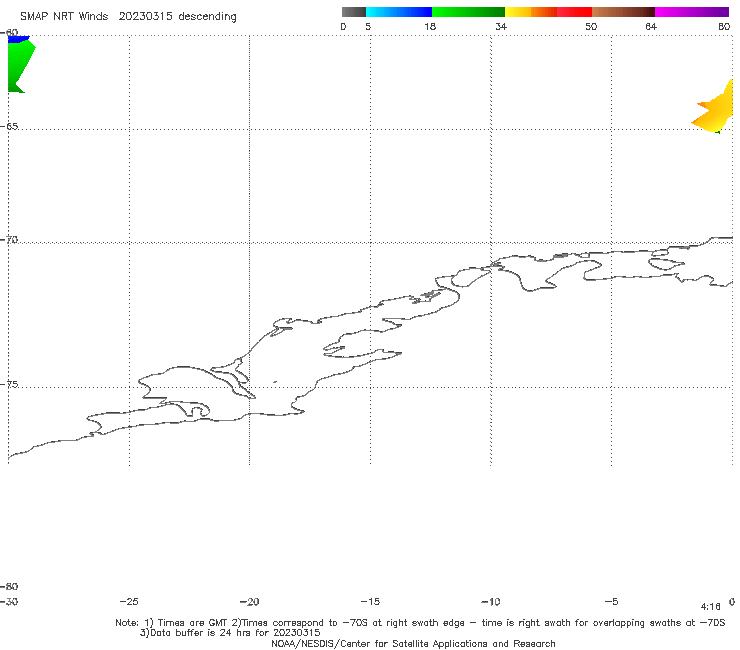Click the green wind swath patch on the map
The image size is (740, 650).
coord(18,66)
